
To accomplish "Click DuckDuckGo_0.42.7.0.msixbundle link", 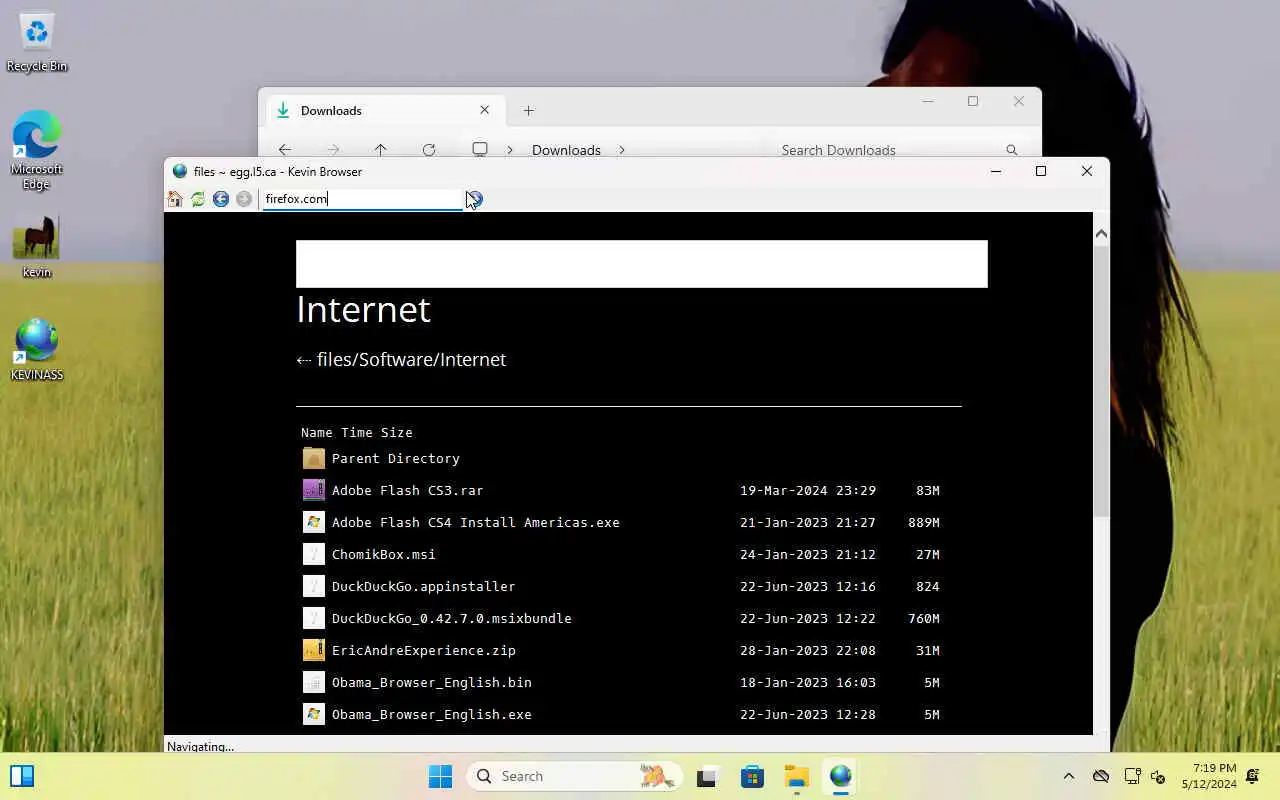I will (x=452, y=619).
